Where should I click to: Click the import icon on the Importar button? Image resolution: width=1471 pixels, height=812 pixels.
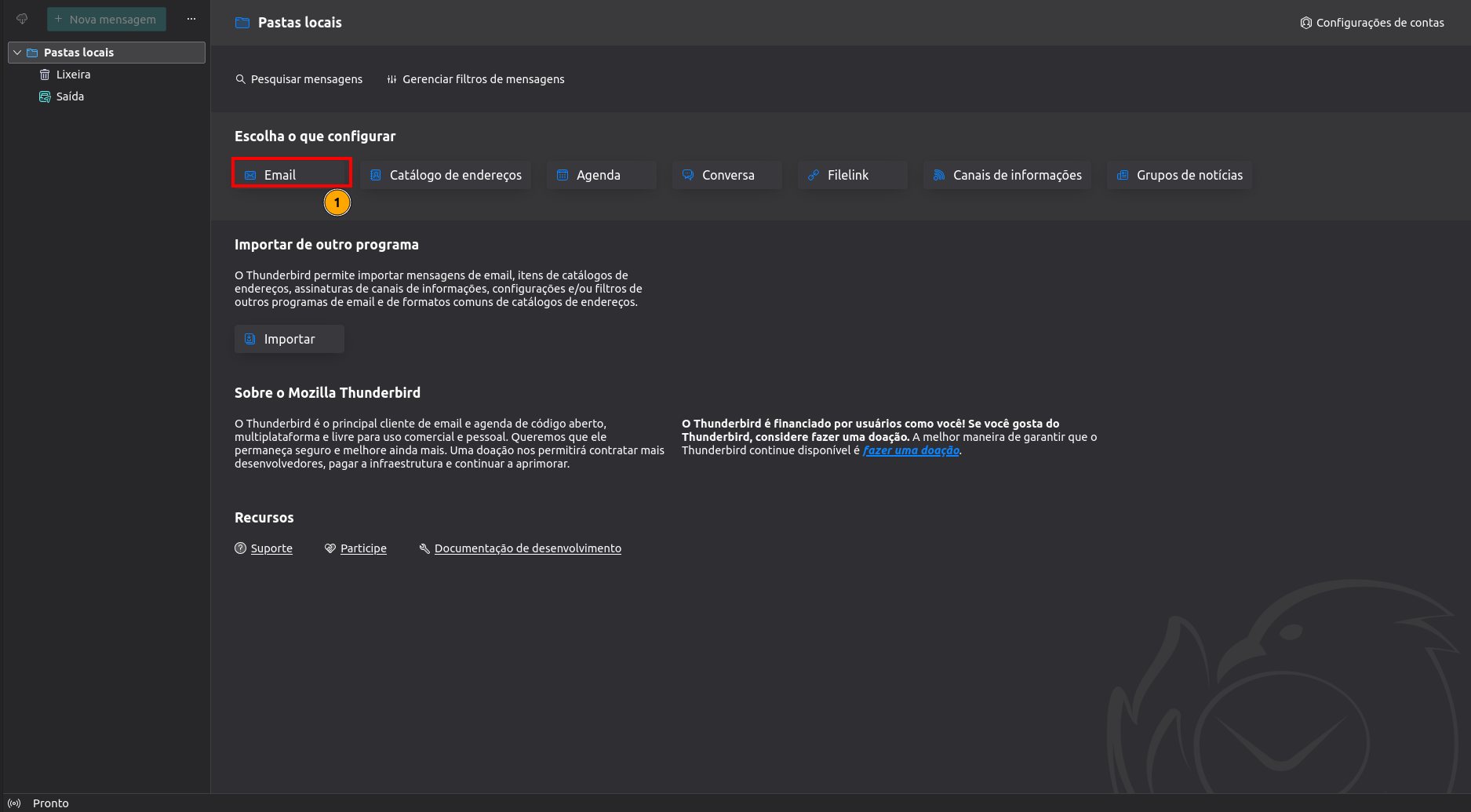pyautogui.click(x=250, y=339)
